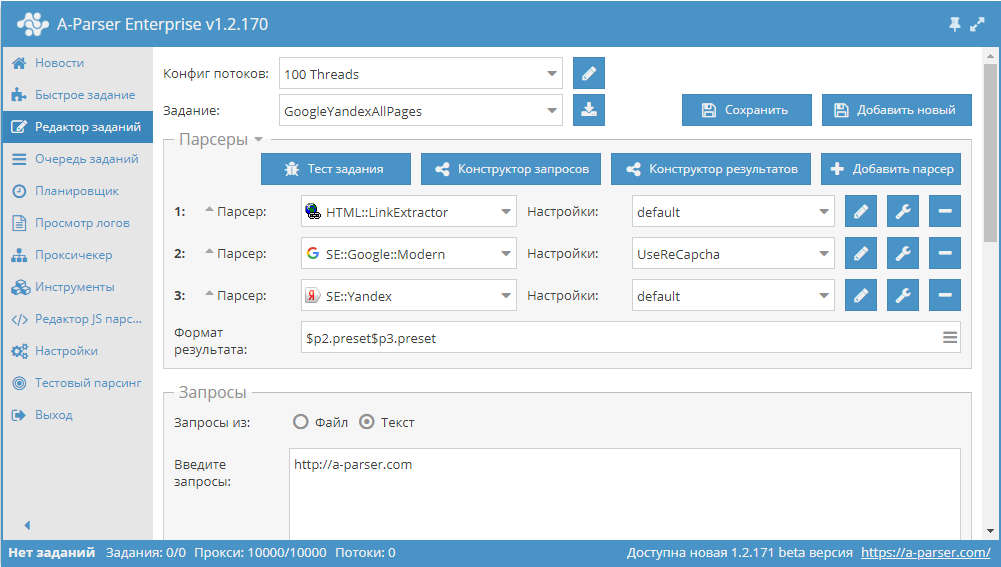Open Конструктор запросов
The width and height of the screenshot is (1001, 567).
coord(511,169)
